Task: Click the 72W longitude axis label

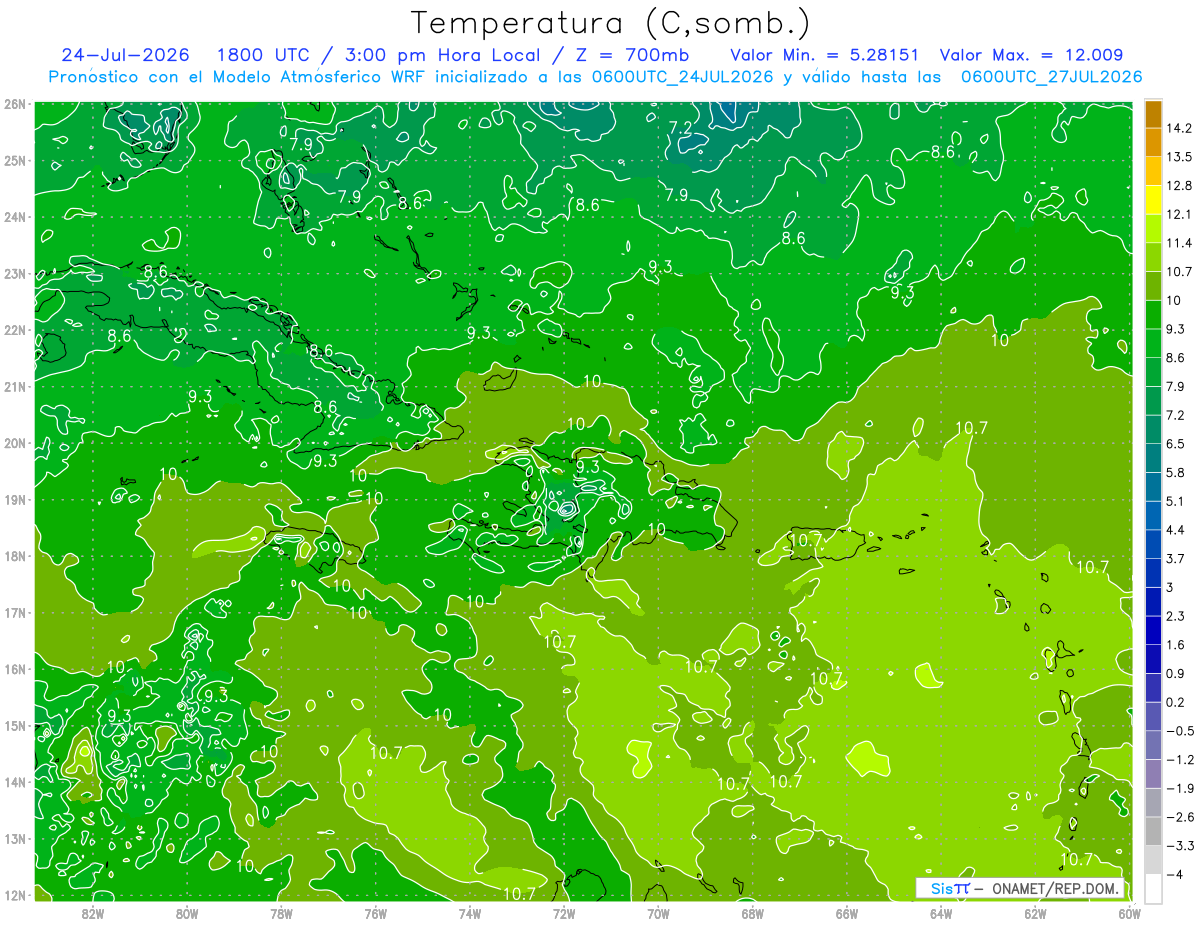Action: 564,913
